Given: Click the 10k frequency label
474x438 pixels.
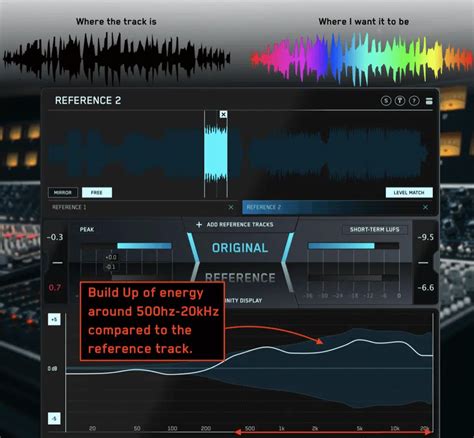Looking at the screenshot, I should (395, 428).
